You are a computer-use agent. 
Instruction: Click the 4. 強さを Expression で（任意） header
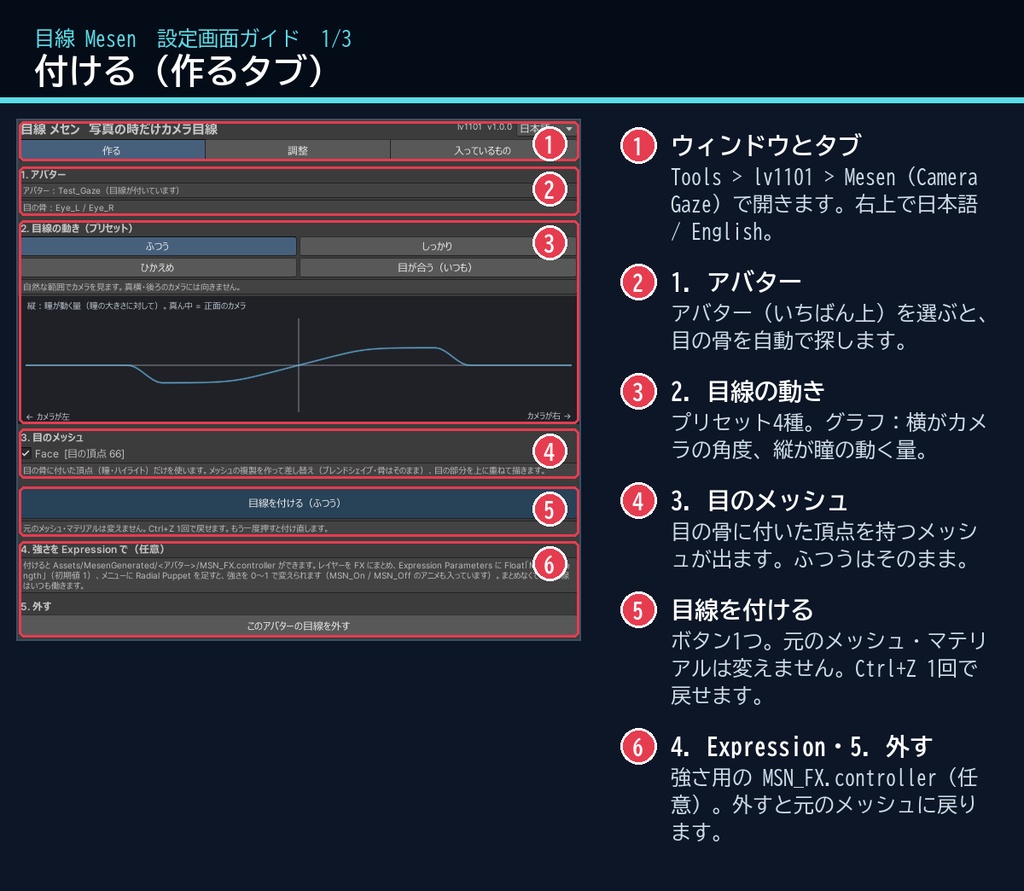click(x=92, y=549)
